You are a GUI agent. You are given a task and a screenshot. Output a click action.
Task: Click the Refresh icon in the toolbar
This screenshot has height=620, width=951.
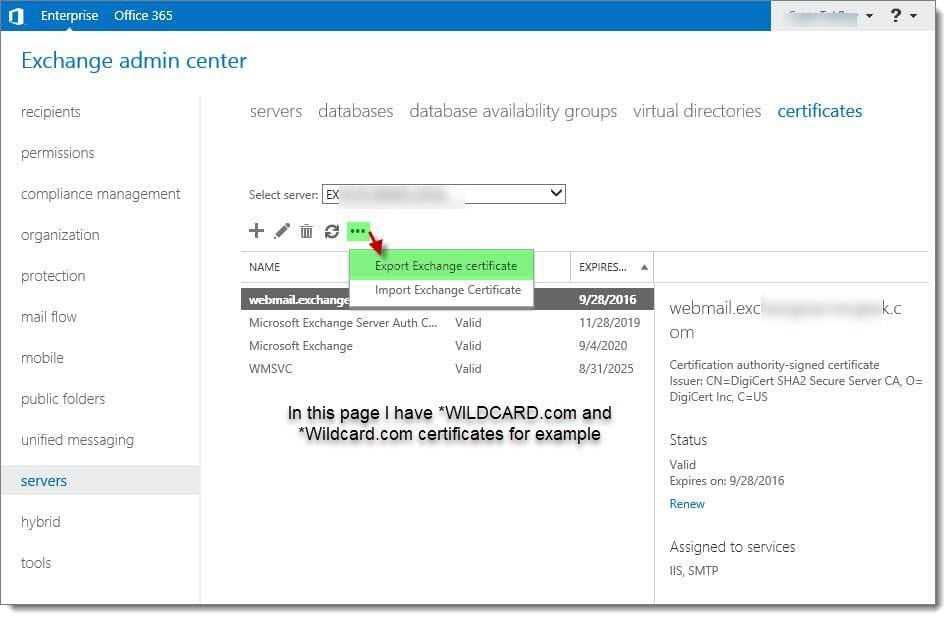[x=333, y=231]
